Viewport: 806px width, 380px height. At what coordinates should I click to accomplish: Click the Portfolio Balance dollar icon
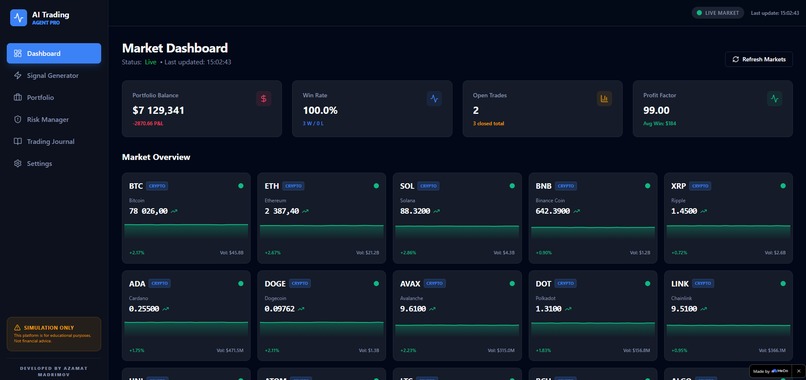click(x=264, y=99)
